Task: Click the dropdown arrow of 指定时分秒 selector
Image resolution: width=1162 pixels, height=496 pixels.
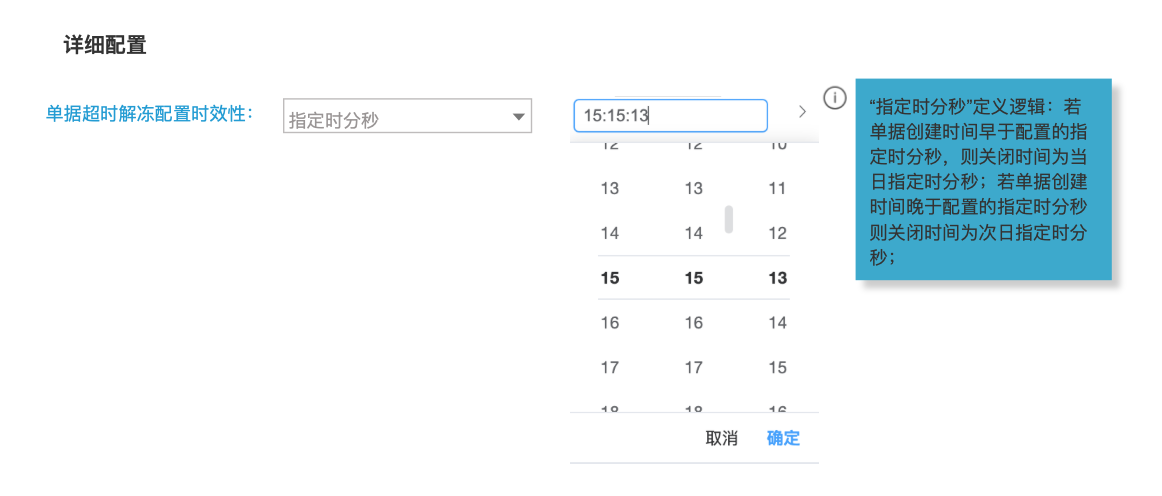Action: 518,117
